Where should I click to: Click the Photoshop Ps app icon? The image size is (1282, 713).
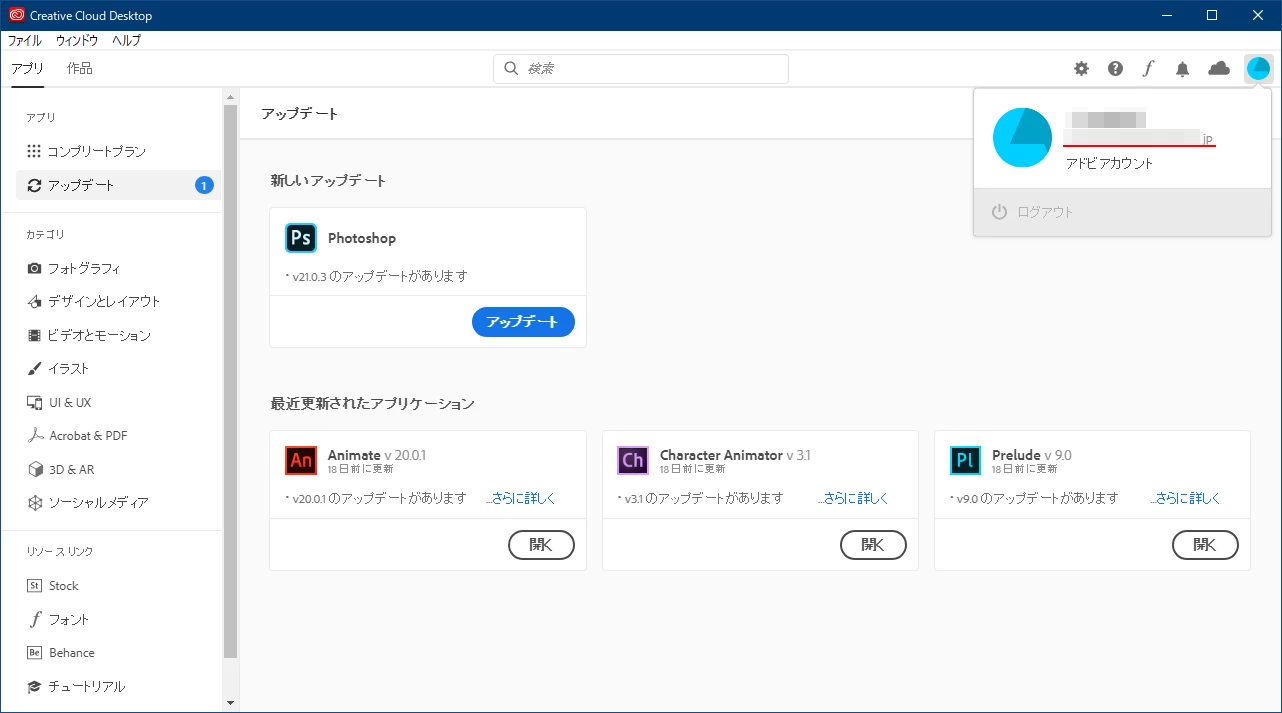(301, 238)
